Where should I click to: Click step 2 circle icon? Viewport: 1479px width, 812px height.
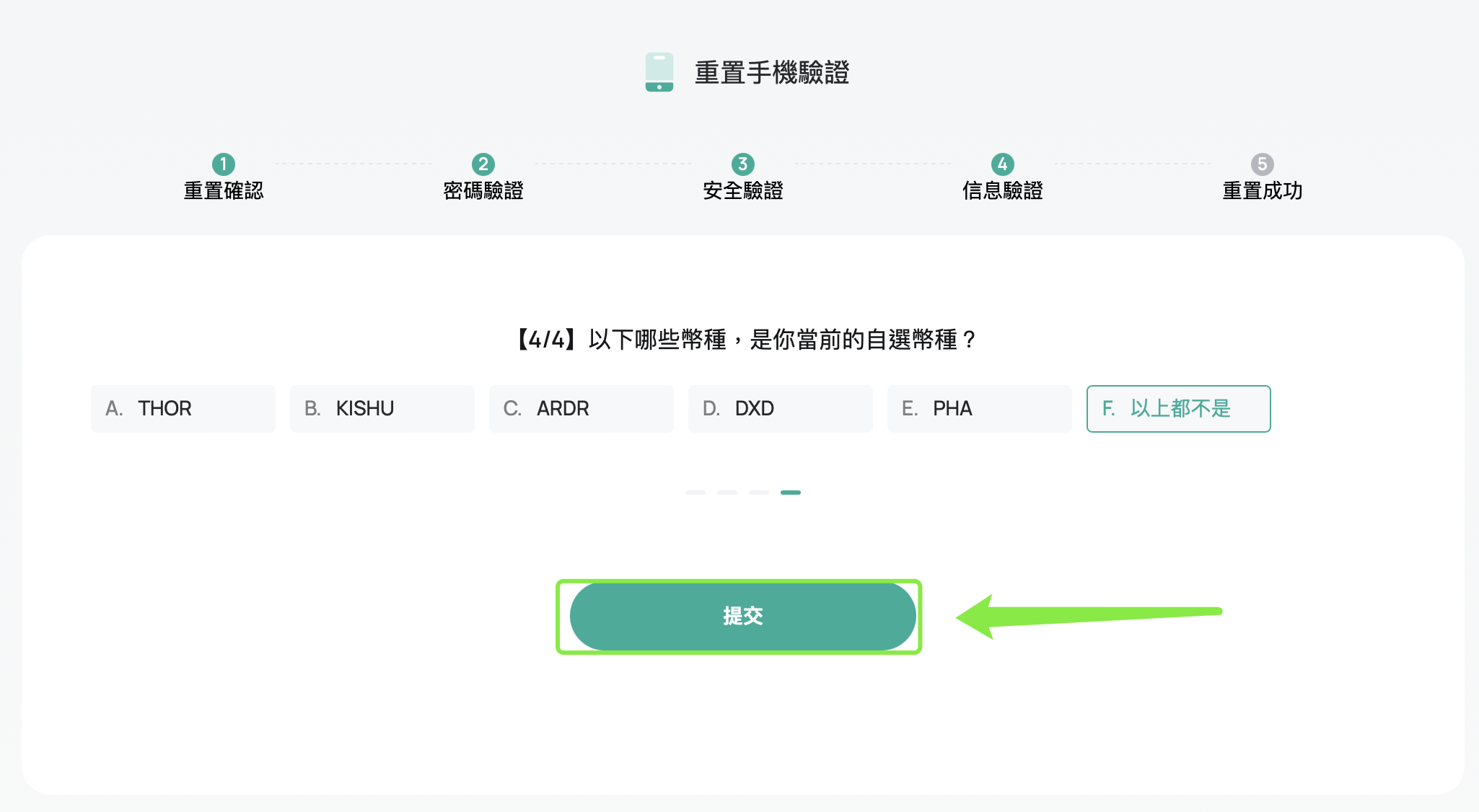pos(483,164)
